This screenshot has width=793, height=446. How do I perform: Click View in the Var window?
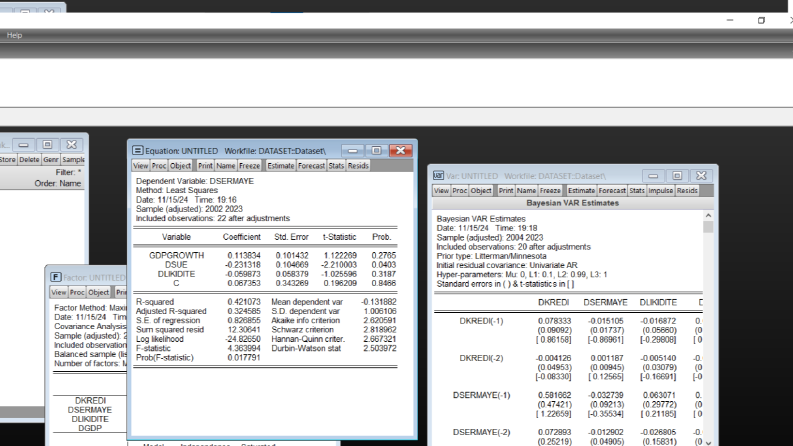pos(441,191)
